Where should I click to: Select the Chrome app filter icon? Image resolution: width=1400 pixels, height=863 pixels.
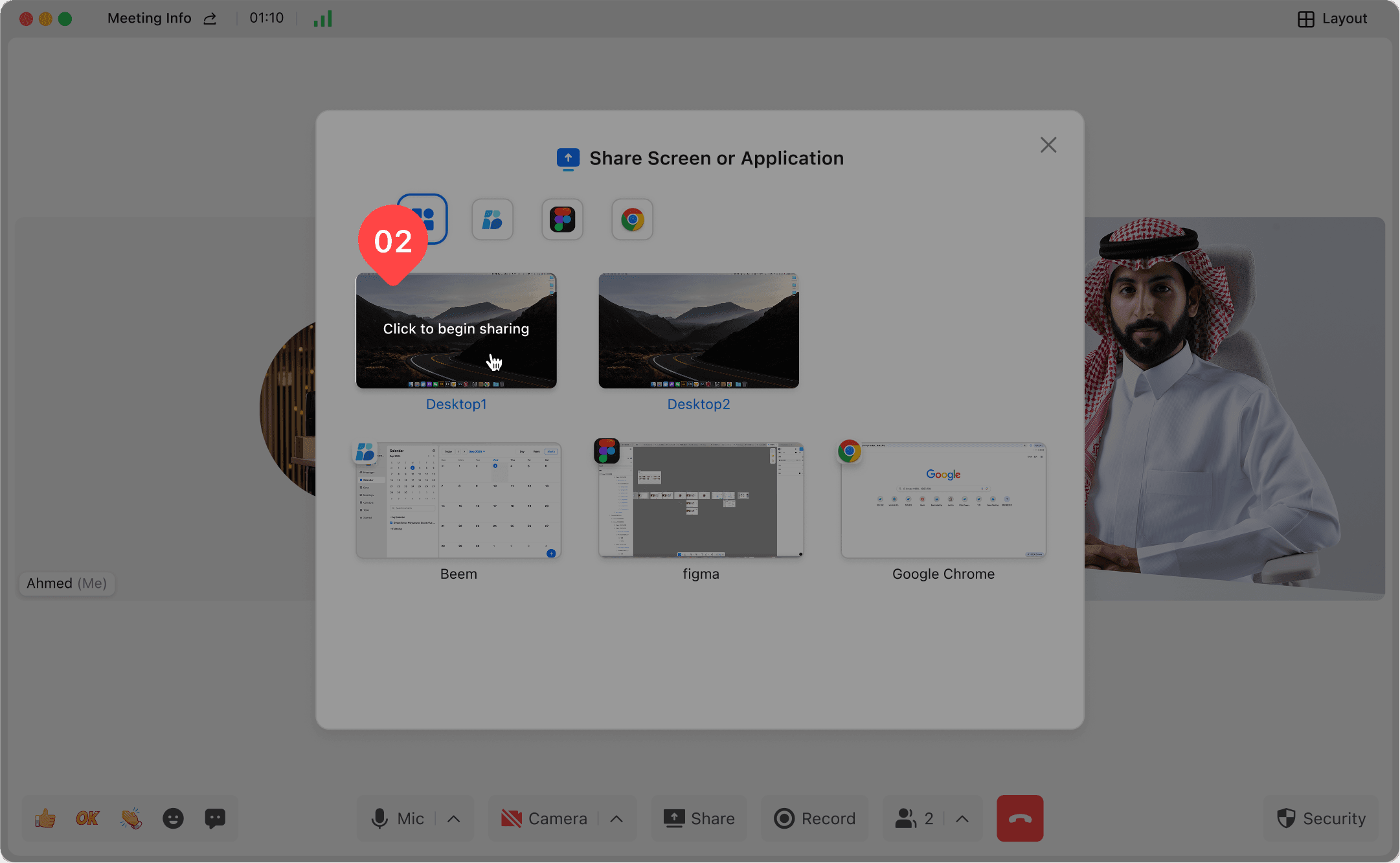(632, 219)
